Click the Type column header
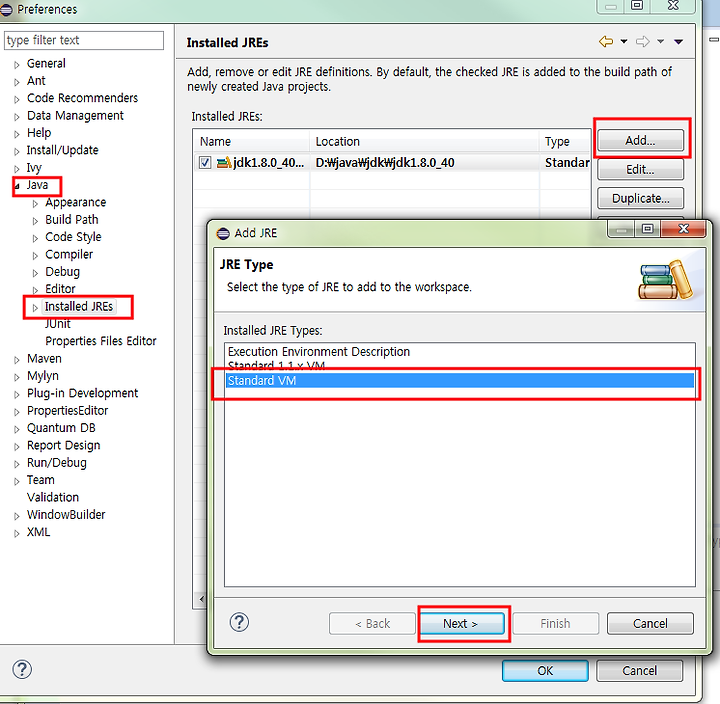The height and width of the screenshot is (704, 720). [565, 141]
